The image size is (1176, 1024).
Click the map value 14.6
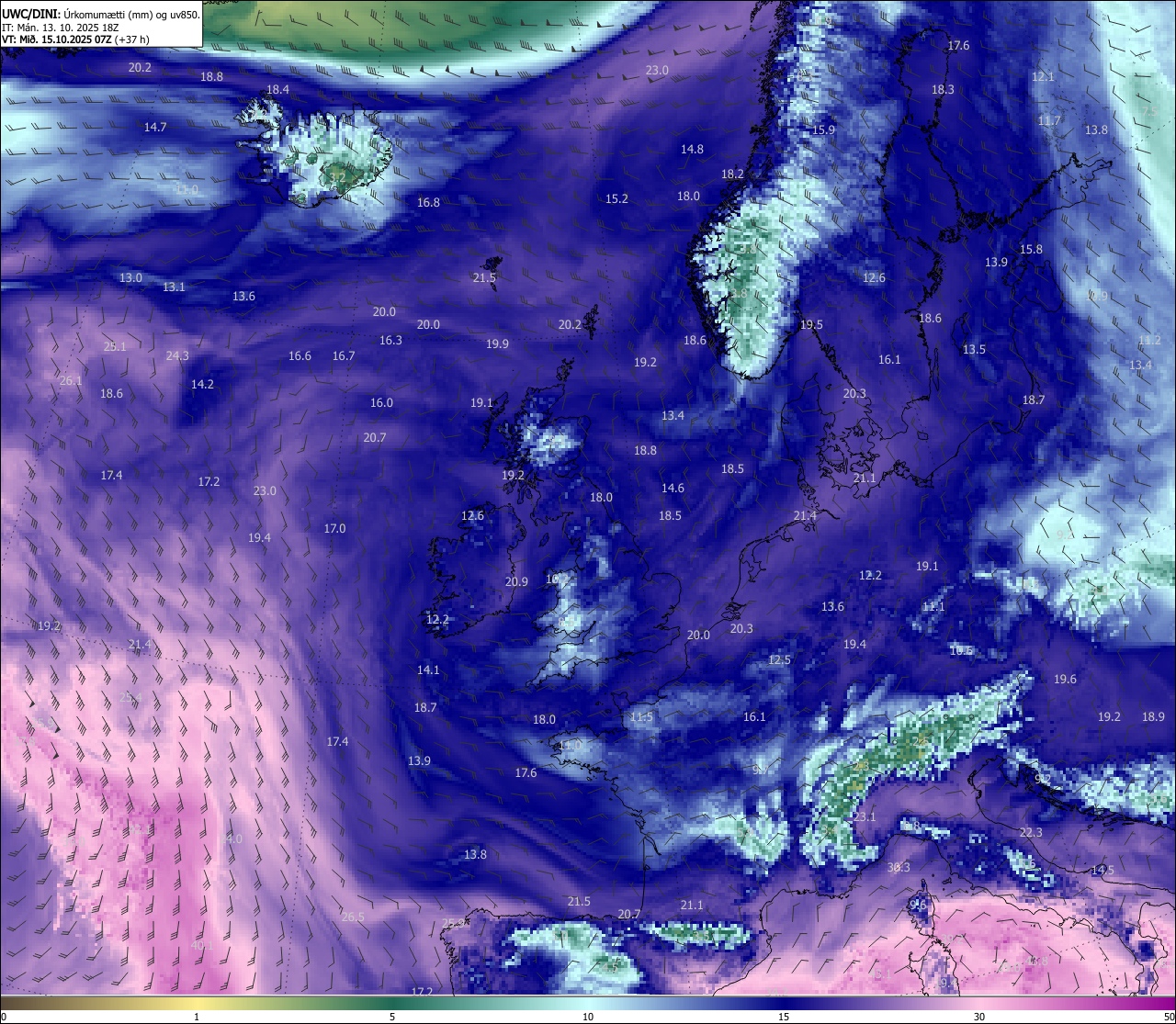click(673, 488)
